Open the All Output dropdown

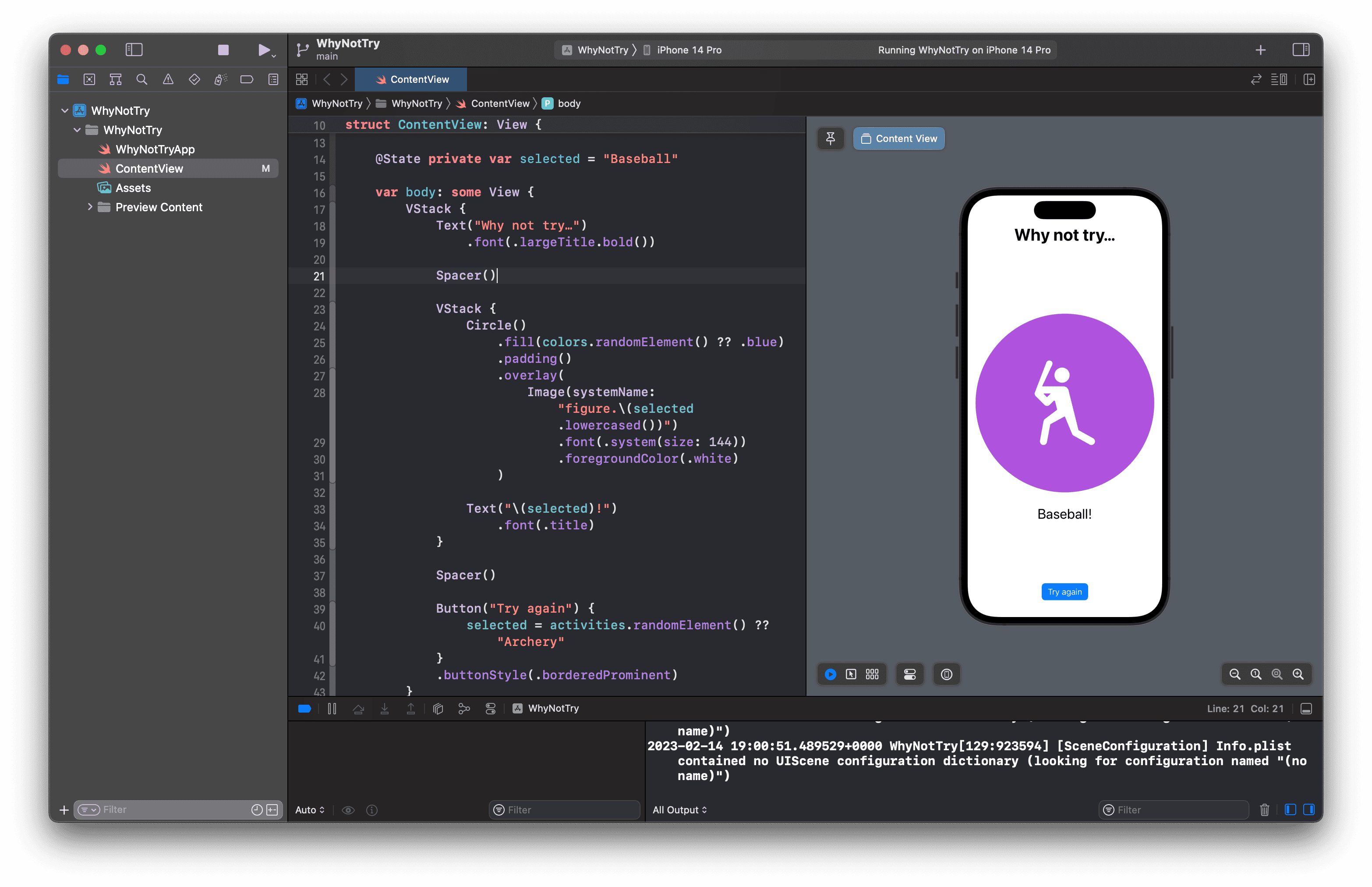(x=679, y=809)
